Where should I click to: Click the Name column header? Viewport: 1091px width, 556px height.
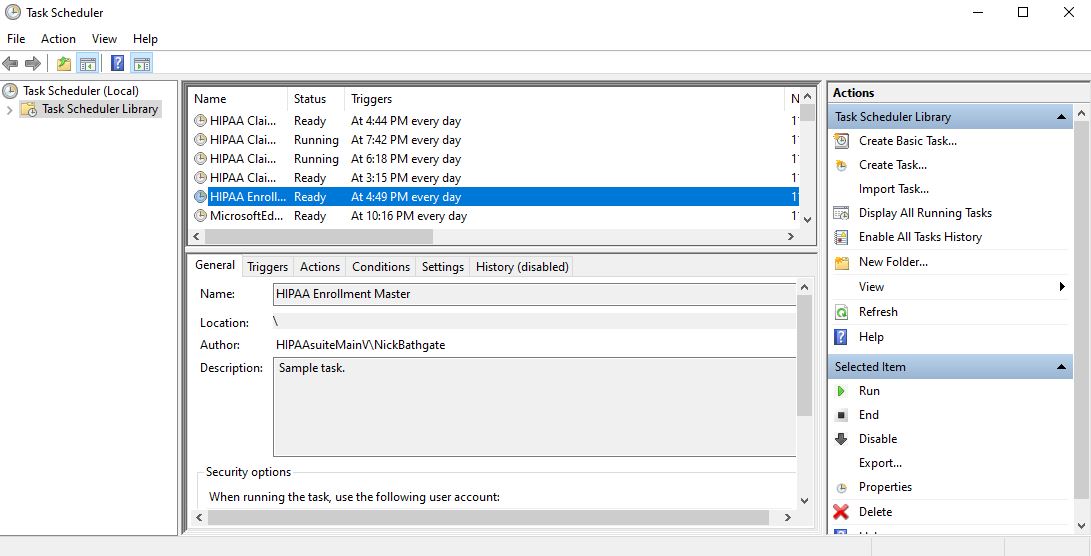(x=237, y=99)
